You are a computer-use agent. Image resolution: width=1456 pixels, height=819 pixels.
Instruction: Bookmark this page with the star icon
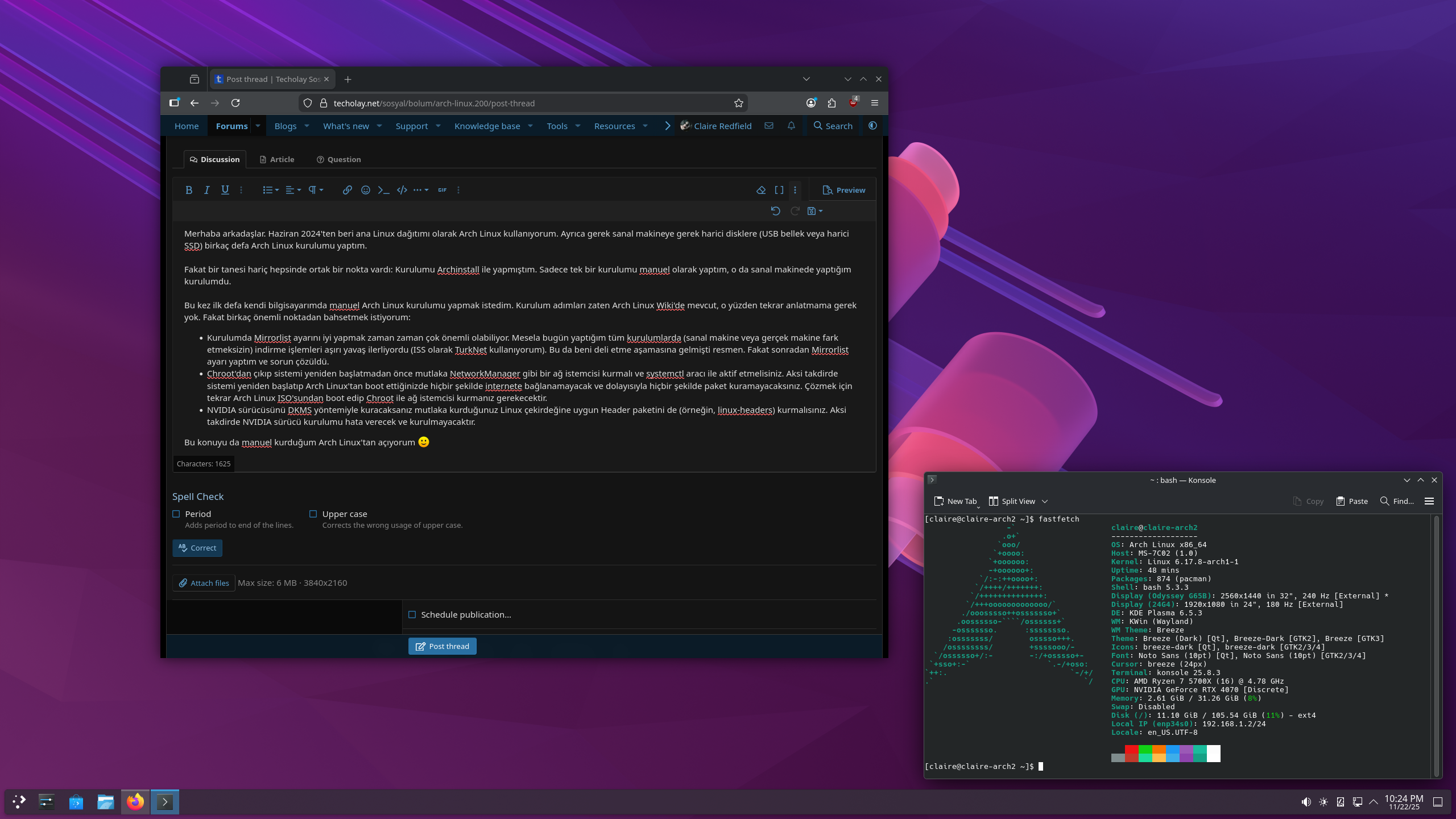tap(738, 103)
